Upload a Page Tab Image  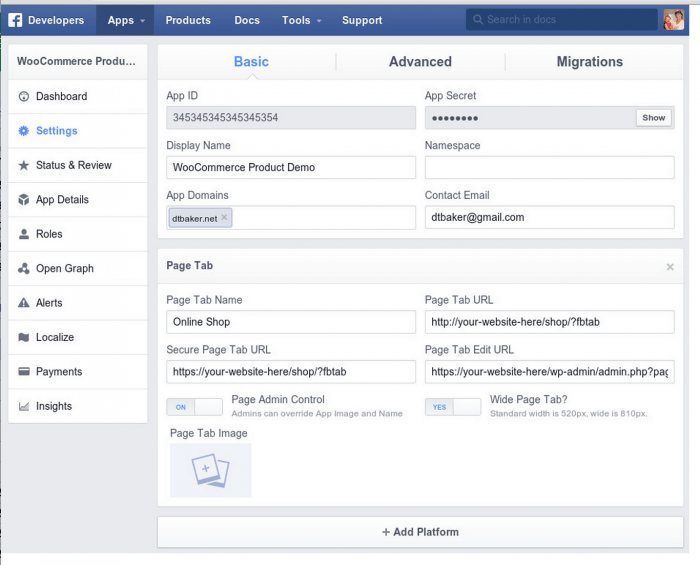click(211, 470)
